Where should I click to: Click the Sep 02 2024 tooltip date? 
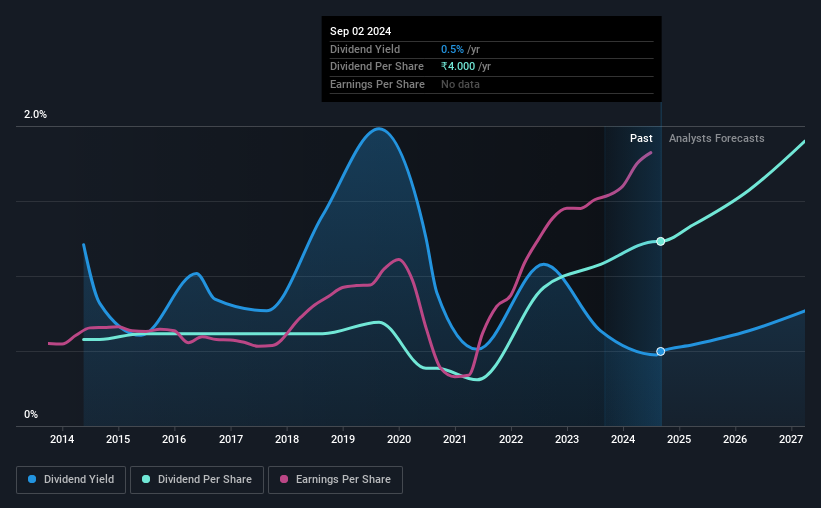[x=360, y=31]
